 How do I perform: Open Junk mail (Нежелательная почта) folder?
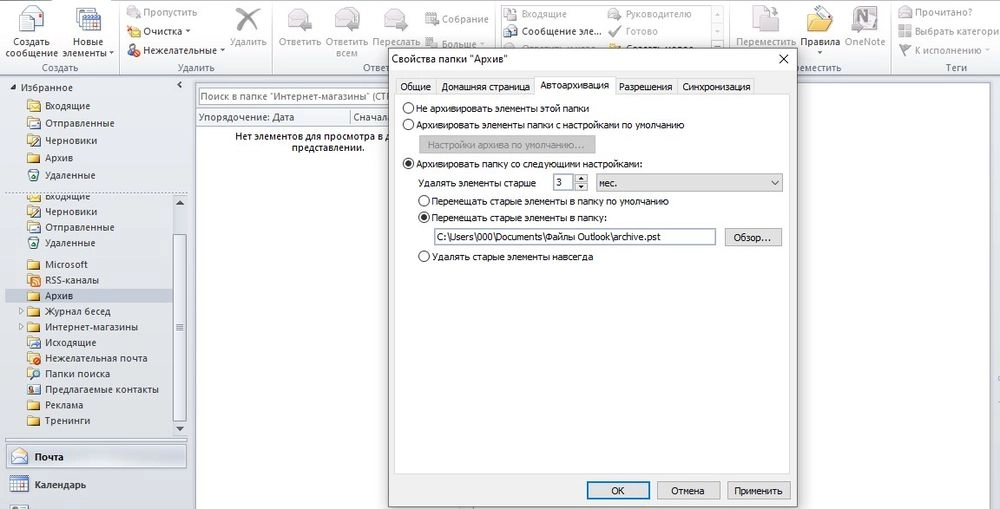(x=96, y=358)
